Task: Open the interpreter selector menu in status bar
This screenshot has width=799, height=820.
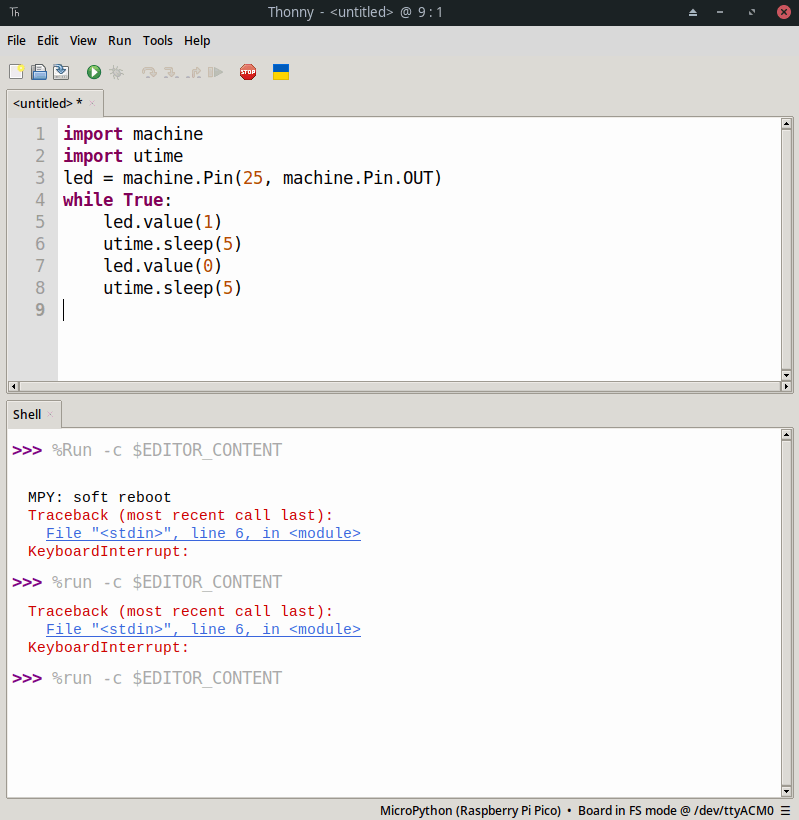Action: click(785, 810)
